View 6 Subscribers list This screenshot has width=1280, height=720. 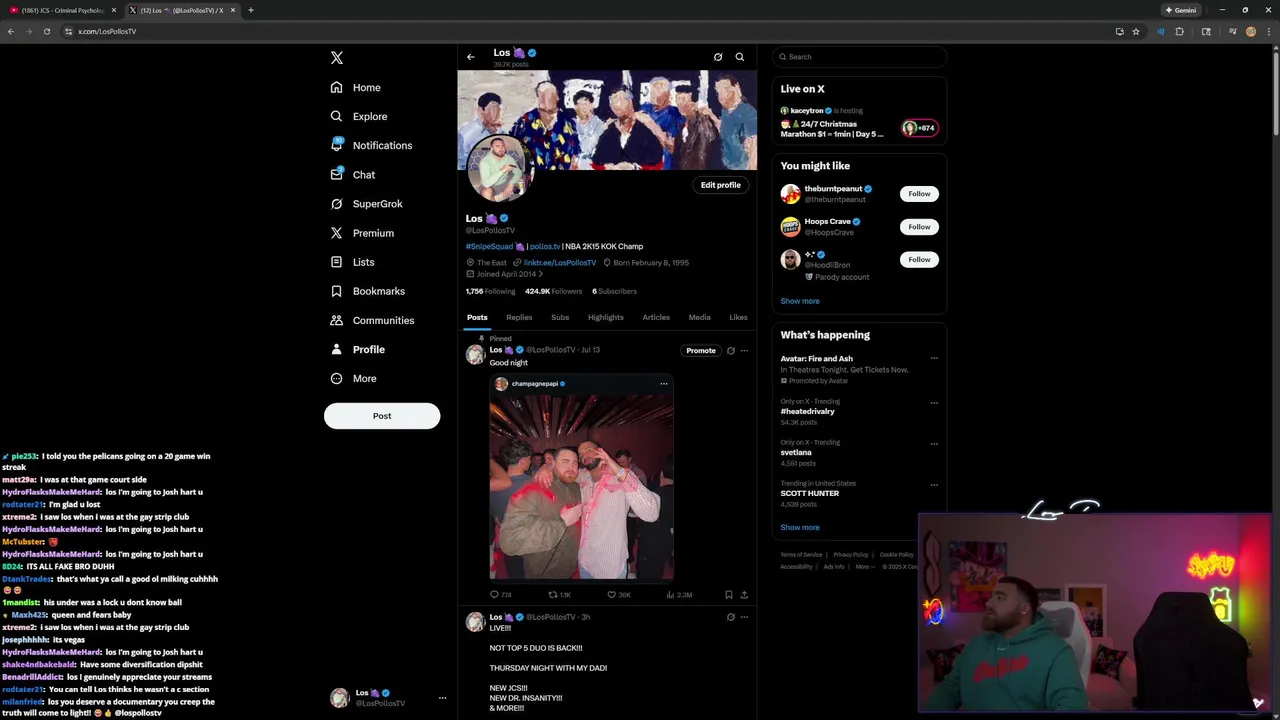614,291
